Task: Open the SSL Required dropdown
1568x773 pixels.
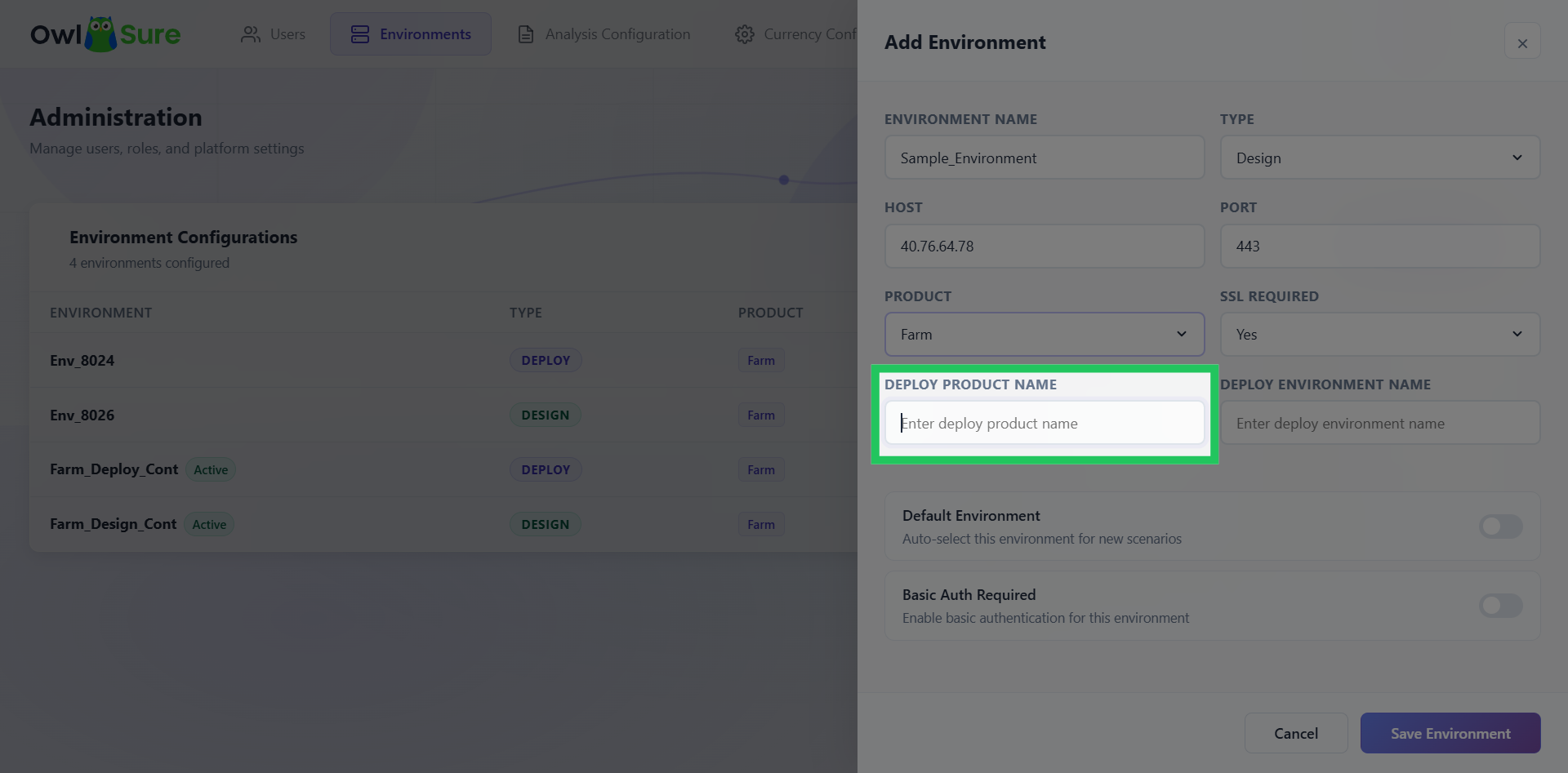Action: (x=1380, y=335)
